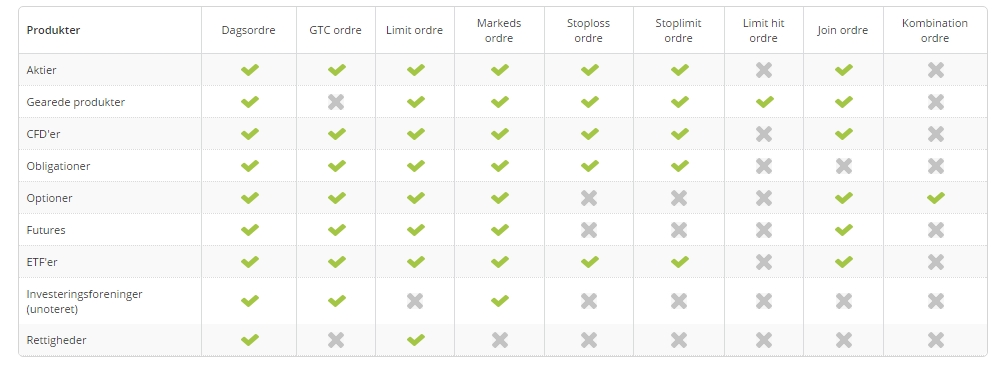Click the grey cross for Rettigheder Markeds ordre
Screen dimensions: 1002x370
click(500, 339)
